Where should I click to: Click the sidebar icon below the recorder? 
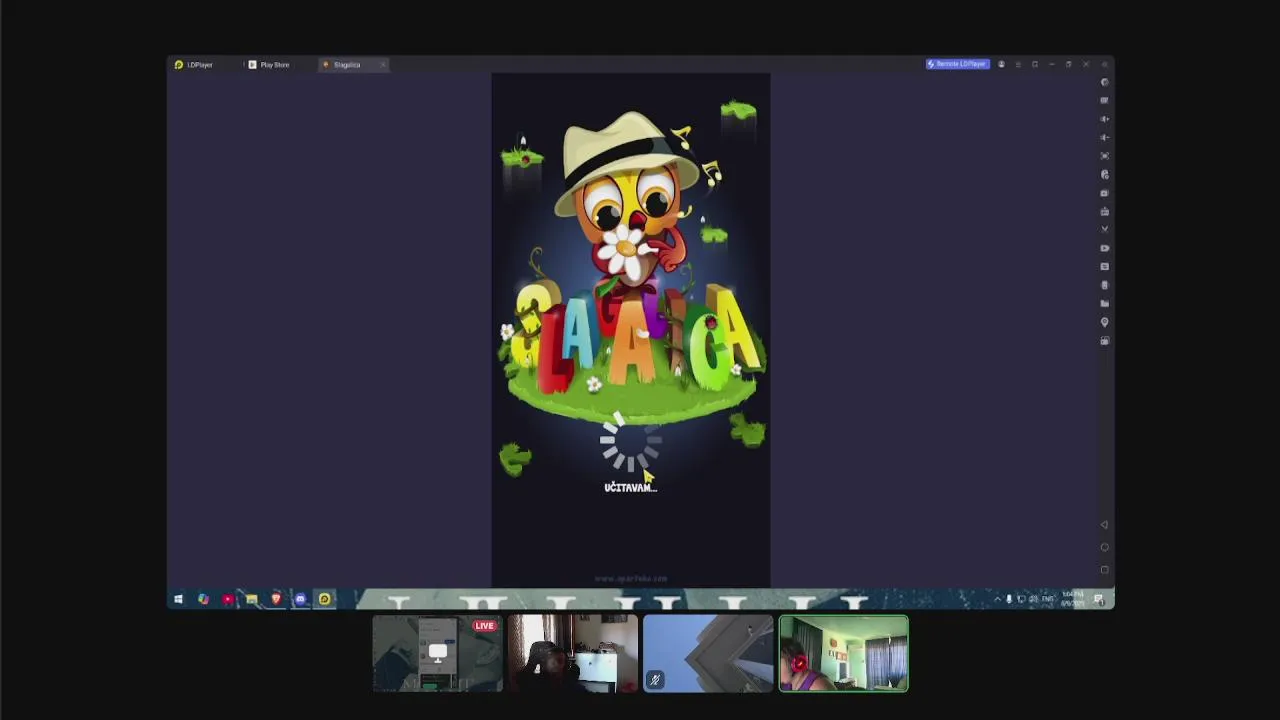(x=1105, y=193)
